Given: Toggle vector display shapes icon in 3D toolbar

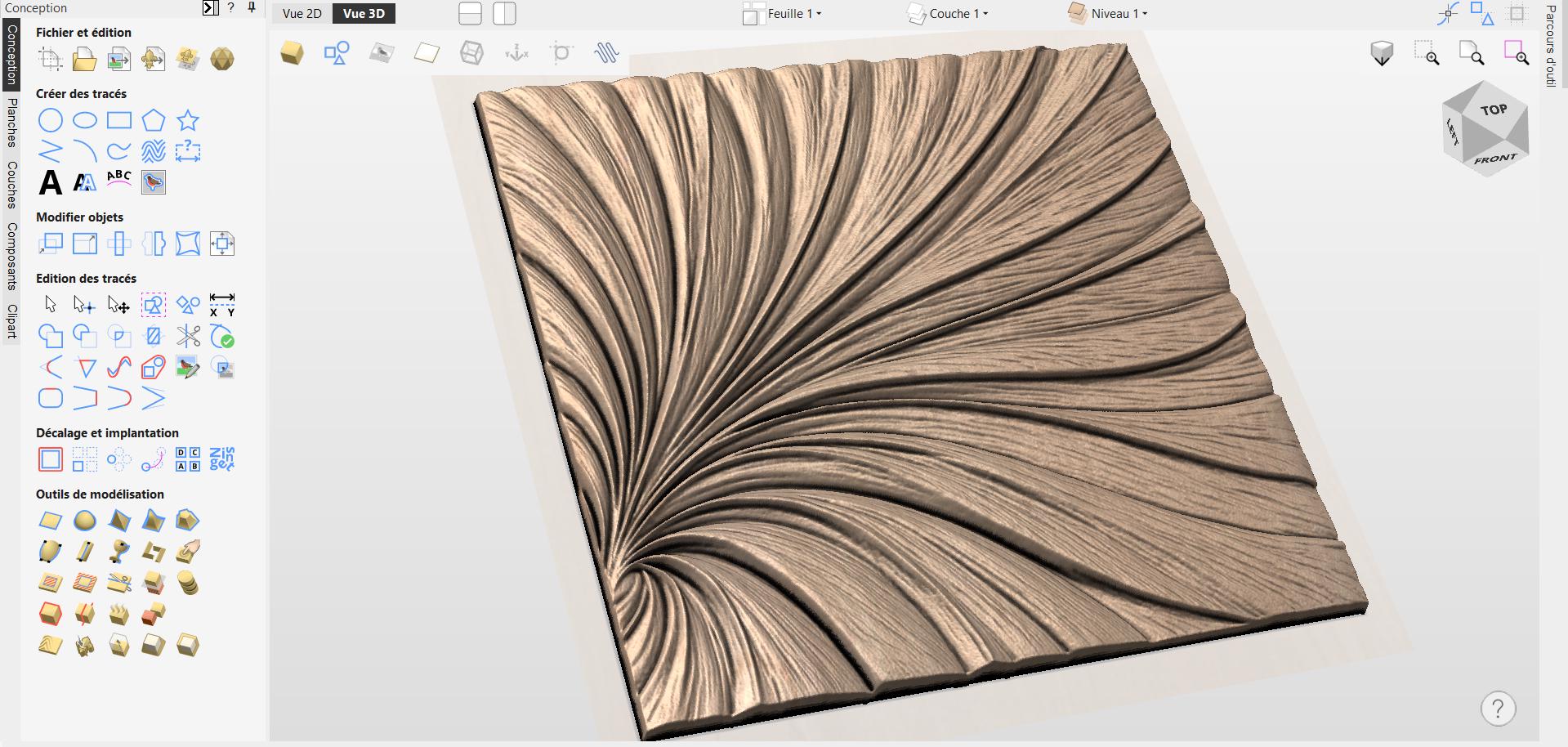Looking at the screenshot, I should coord(337,53).
